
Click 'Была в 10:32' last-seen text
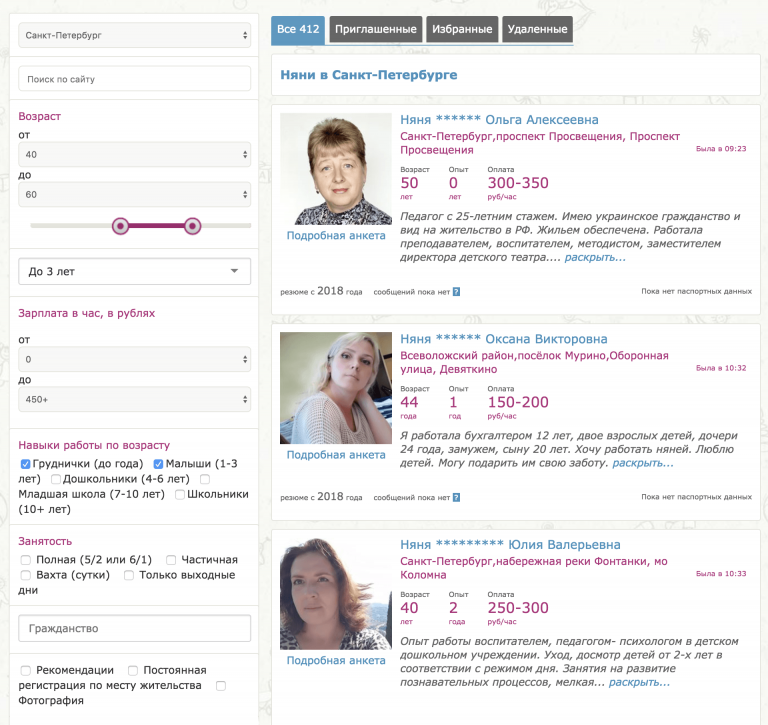721,368
